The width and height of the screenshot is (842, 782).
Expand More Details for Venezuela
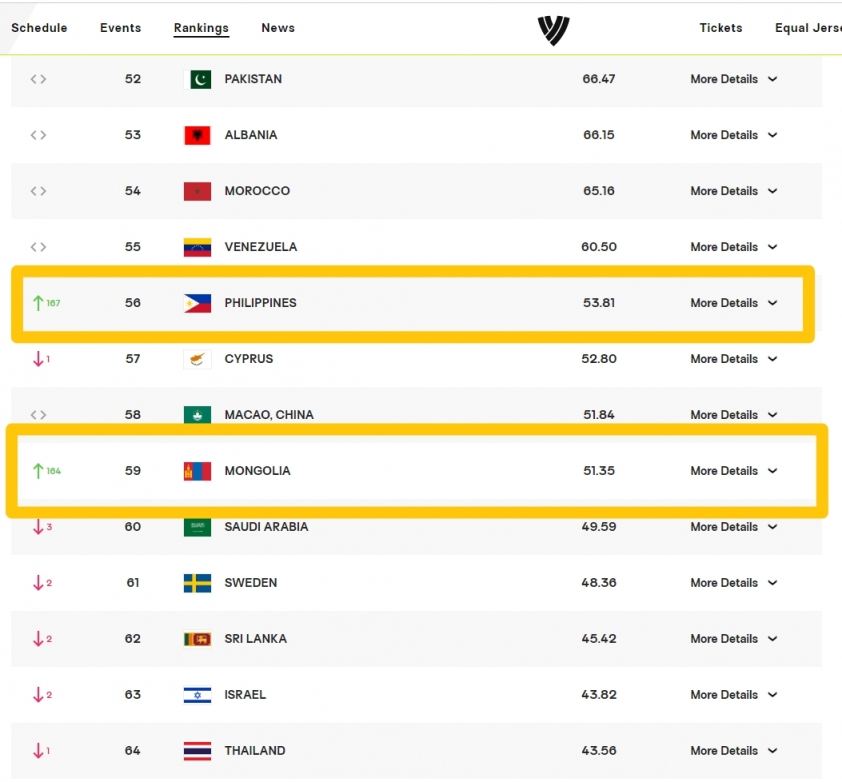tap(734, 247)
